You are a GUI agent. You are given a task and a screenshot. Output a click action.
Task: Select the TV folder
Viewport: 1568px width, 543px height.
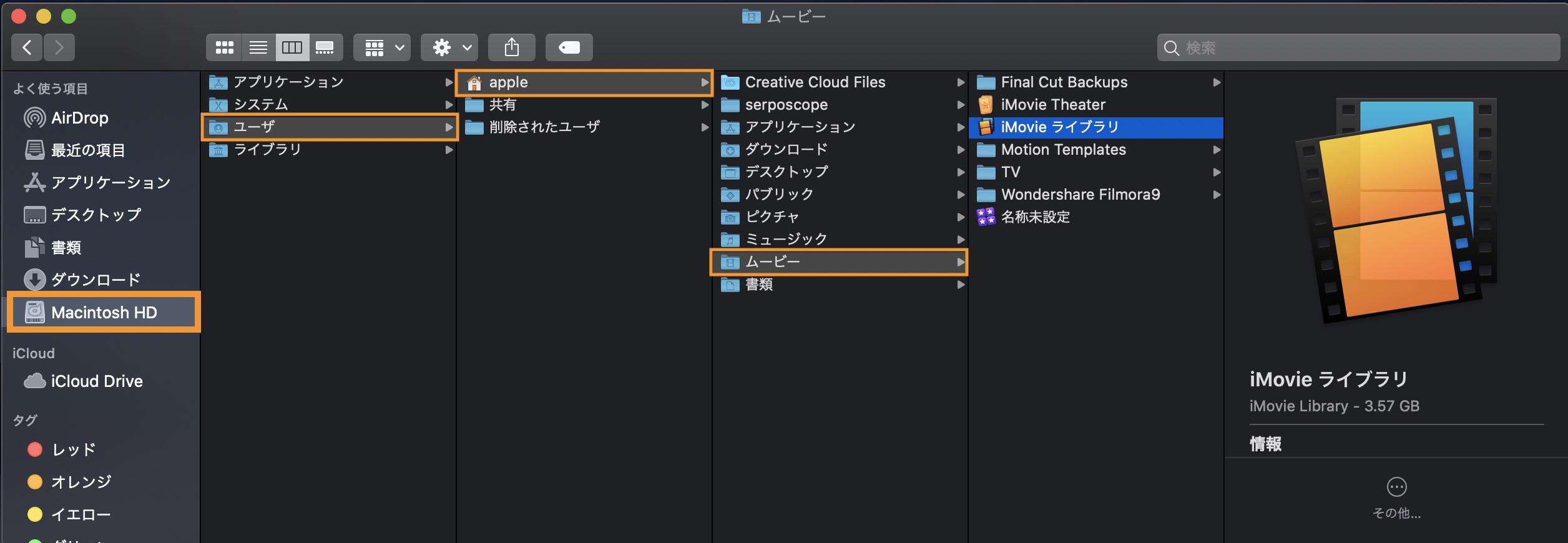(1096, 172)
